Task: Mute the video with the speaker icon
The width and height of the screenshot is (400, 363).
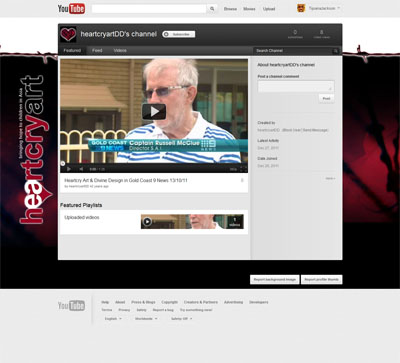Action: [81, 169]
